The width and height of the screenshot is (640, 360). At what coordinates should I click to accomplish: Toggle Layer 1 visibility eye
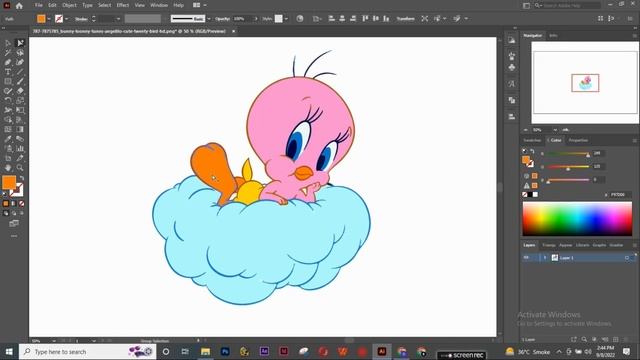pos(526,258)
